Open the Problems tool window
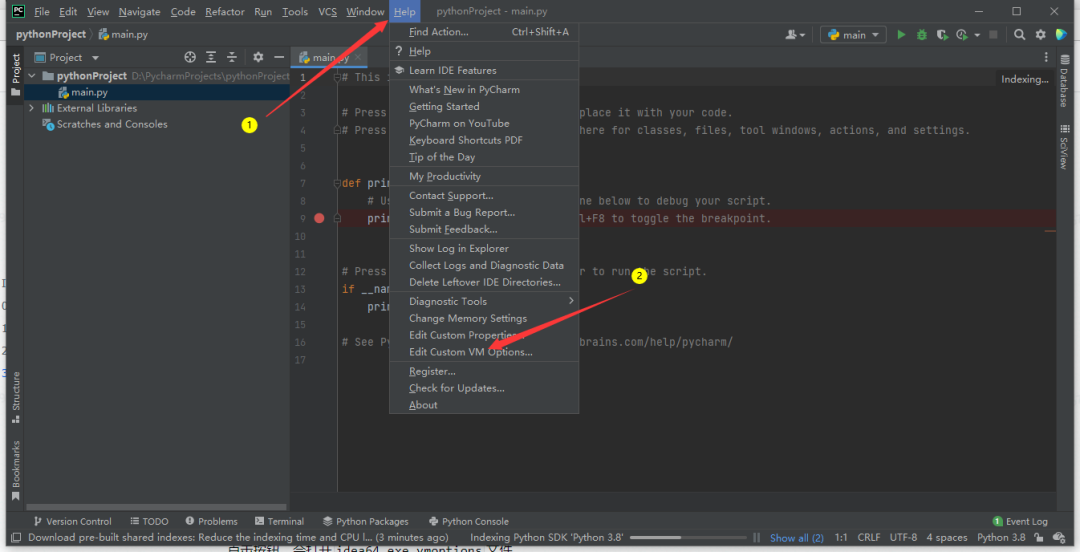This screenshot has width=1080, height=552. pos(211,522)
